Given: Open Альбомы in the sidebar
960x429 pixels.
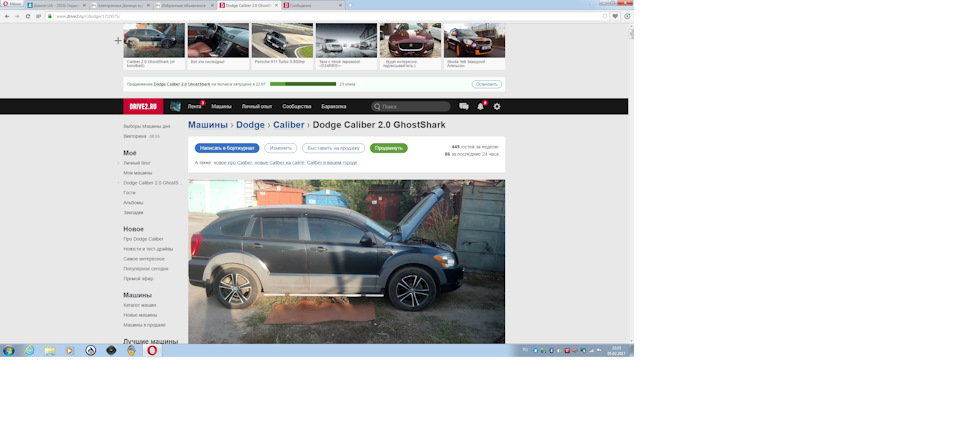Looking at the screenshot, I should pyautogui.click(x=133, y=203).
